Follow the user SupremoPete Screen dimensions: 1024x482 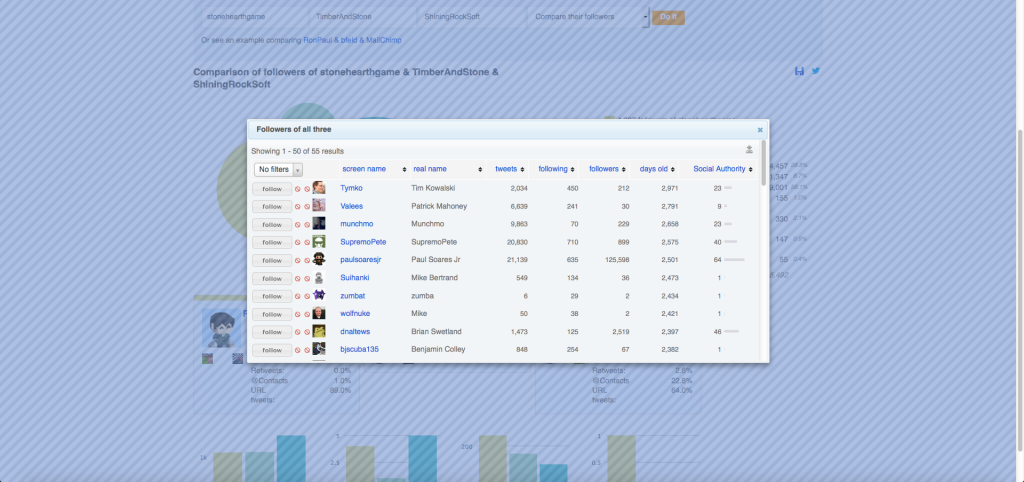pos(272,242)
